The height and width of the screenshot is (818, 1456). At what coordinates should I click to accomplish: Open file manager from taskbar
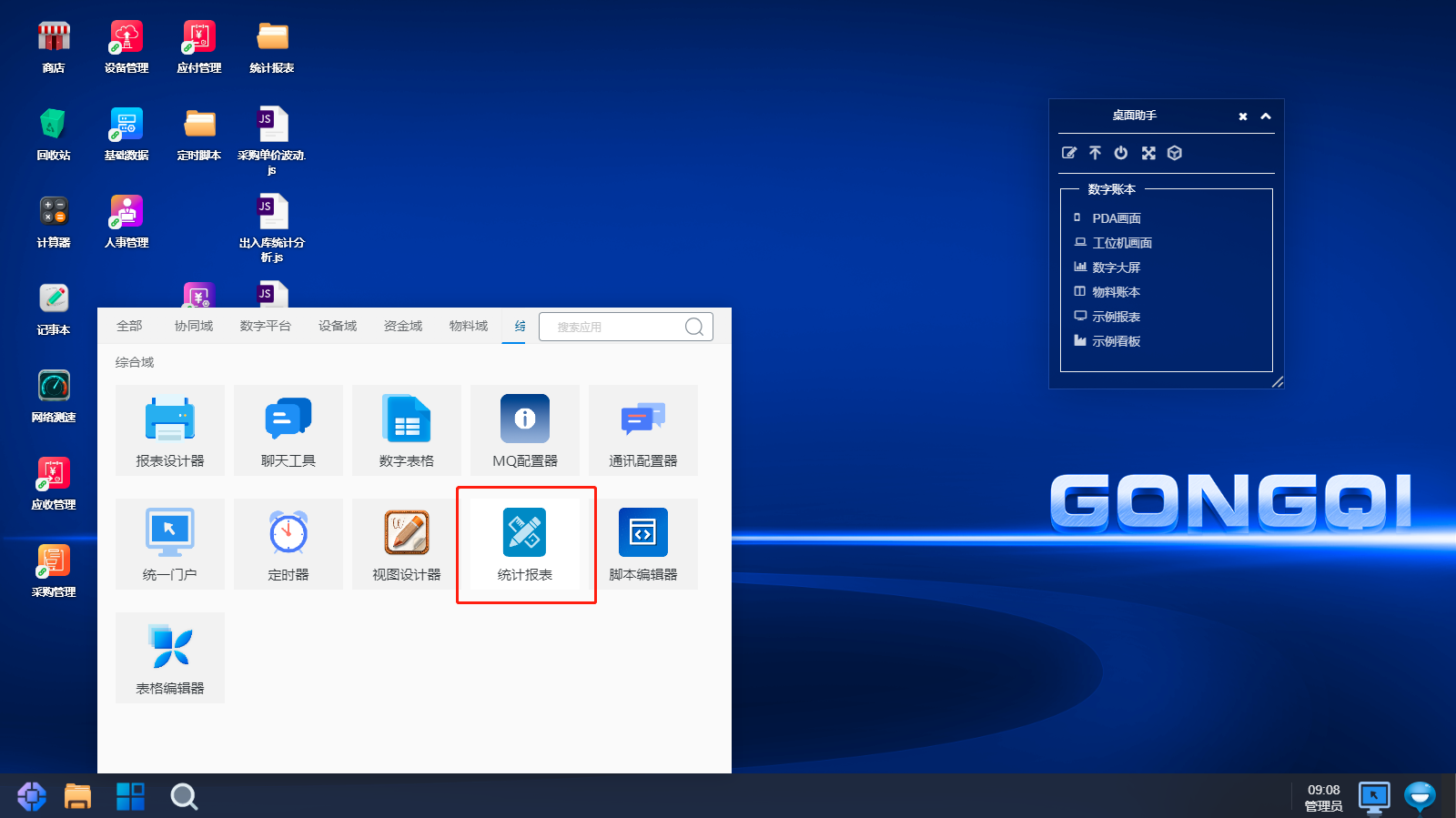click(78, 796)
